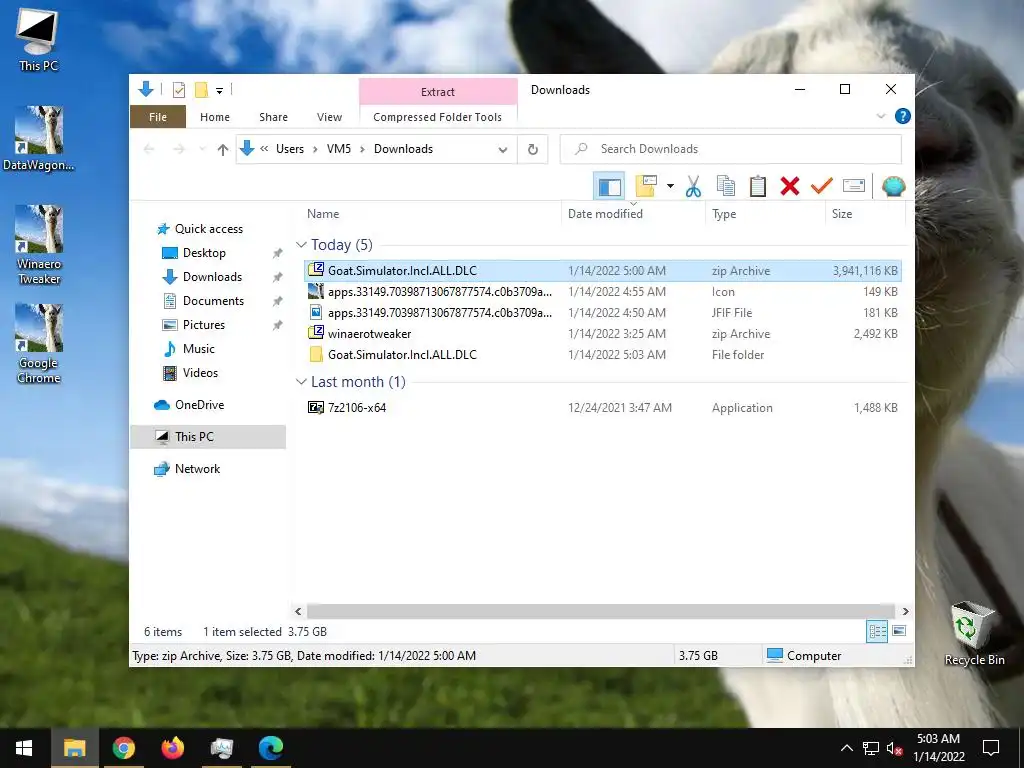Open the Home ribbon tab

tap(215, 117)
